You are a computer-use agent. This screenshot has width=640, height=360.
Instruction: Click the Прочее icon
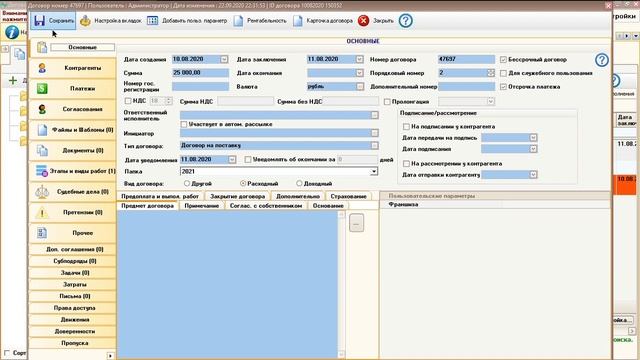pos(42,233)
